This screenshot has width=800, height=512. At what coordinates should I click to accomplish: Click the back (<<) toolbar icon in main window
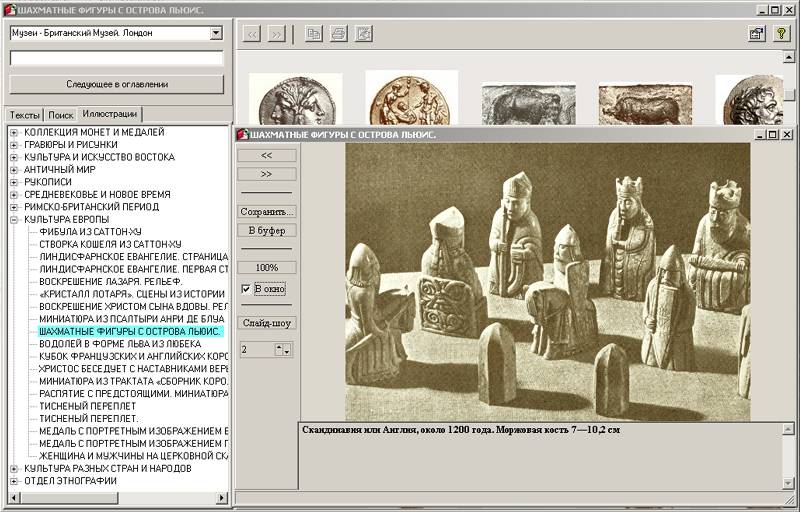click(x=252, y=34)
